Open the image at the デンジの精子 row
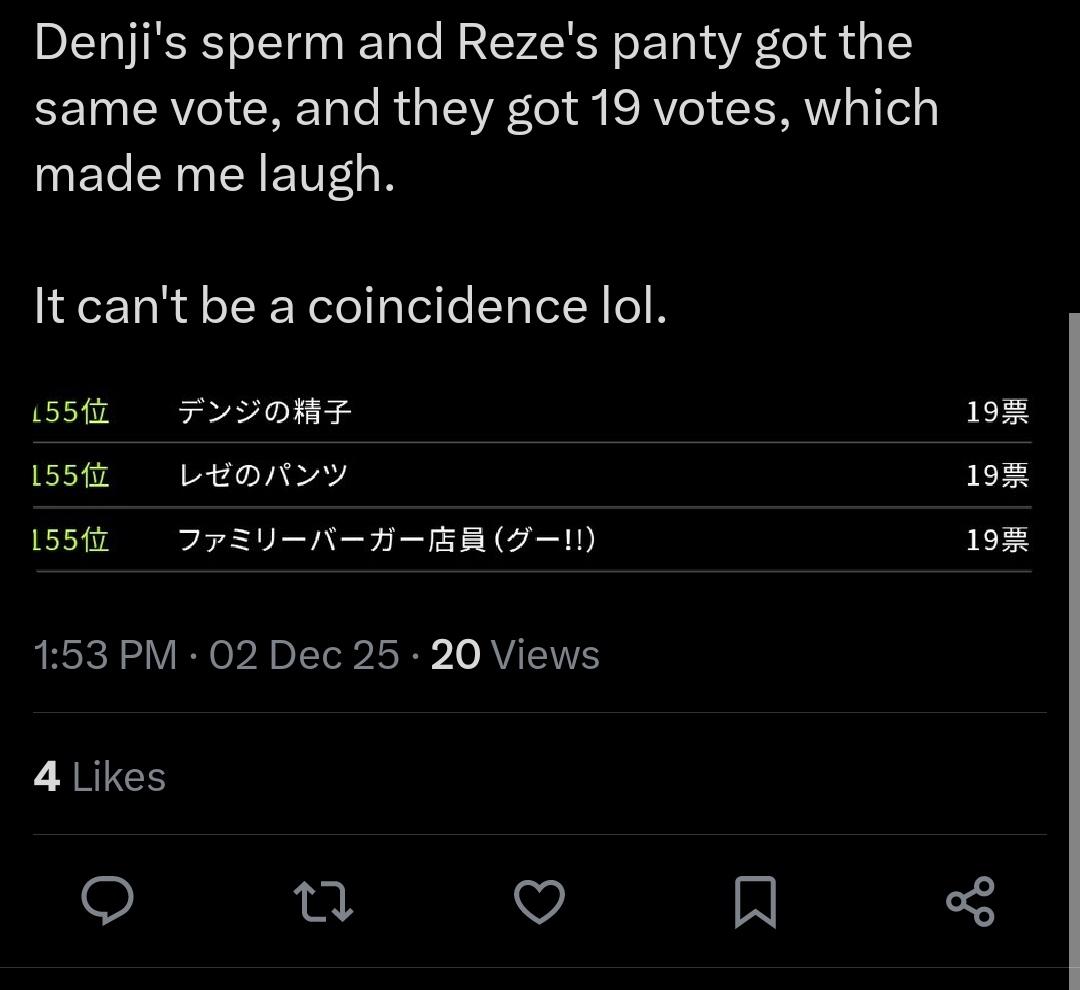This screenshot has height=990, width=1080. click(x=265, y=411)
